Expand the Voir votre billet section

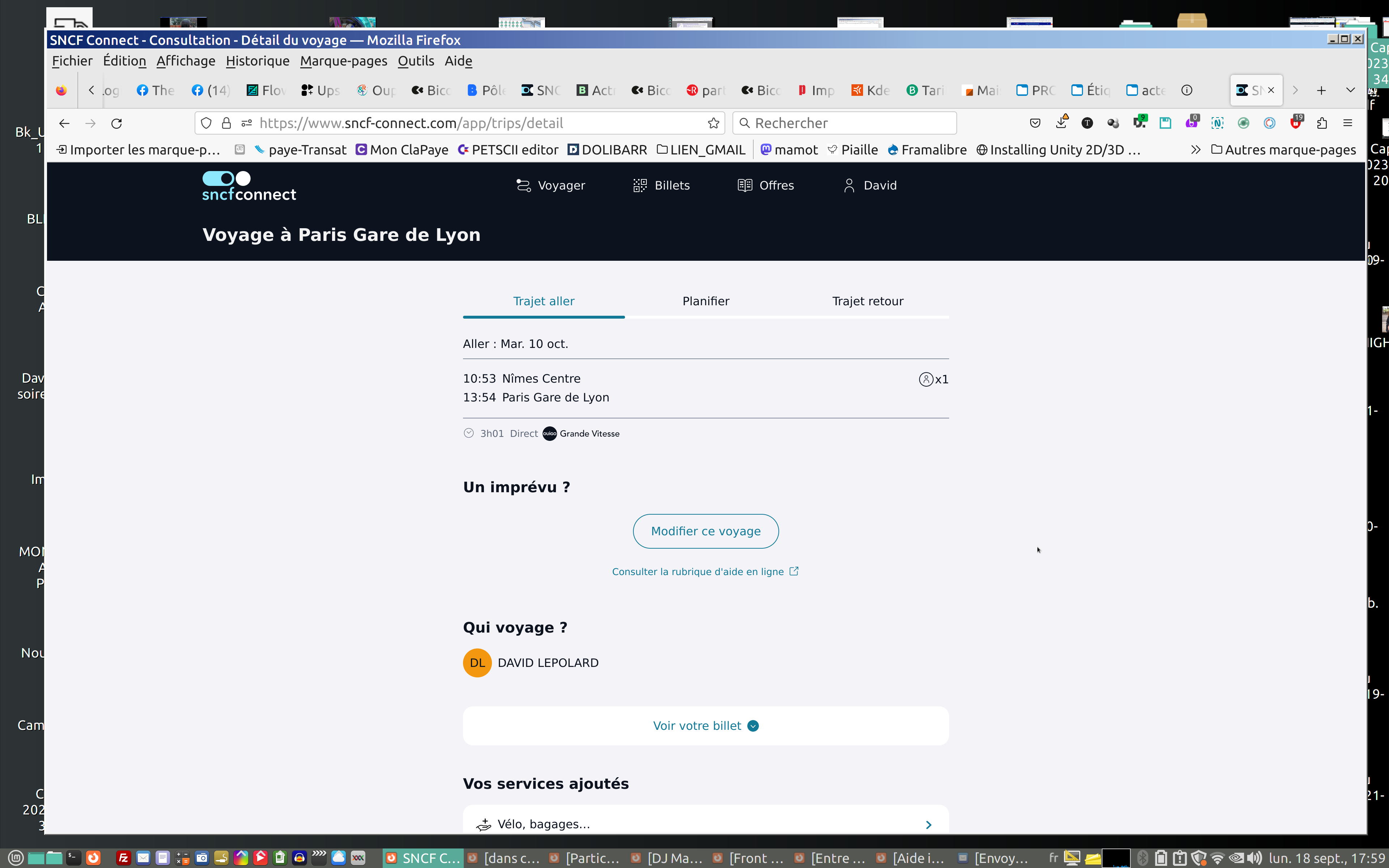(x=705, y=726)
